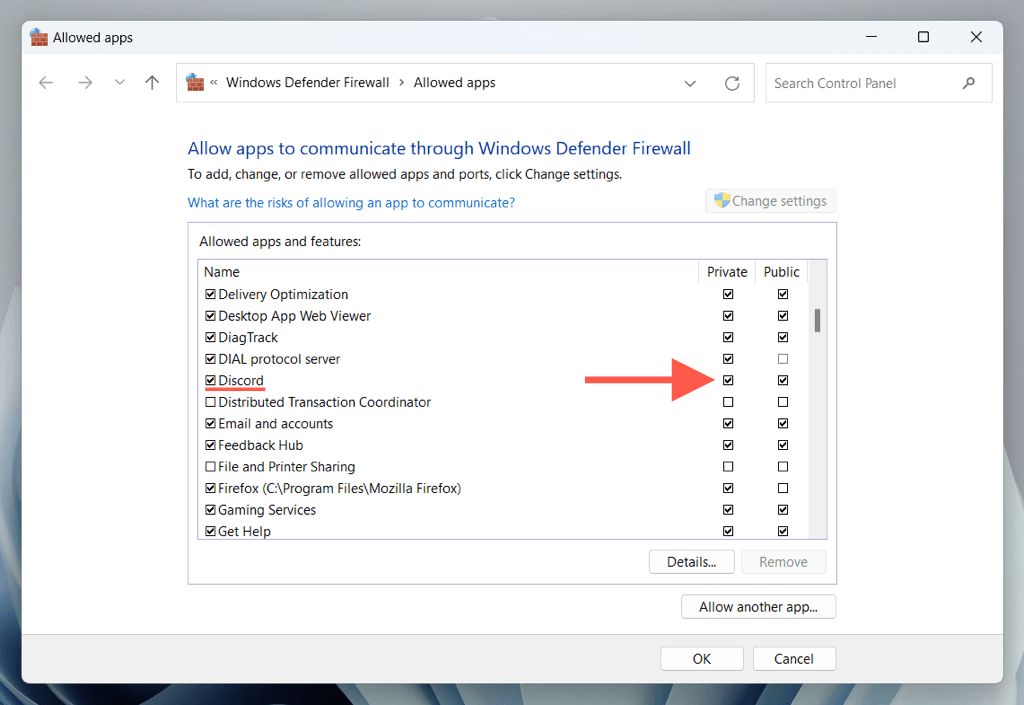Enable Public for DIAL protocol server
Viewport: 1024px width, 705px height.
point(783,359)
